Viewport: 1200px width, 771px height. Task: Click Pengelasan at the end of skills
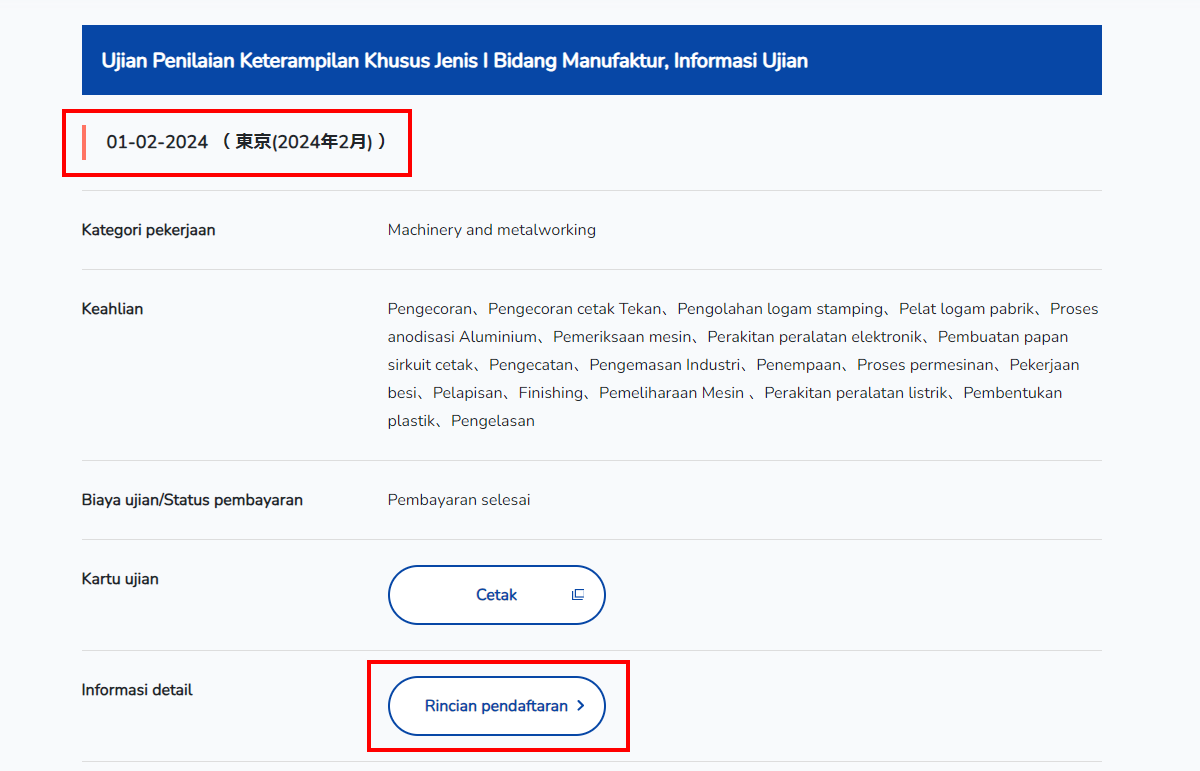492,421
